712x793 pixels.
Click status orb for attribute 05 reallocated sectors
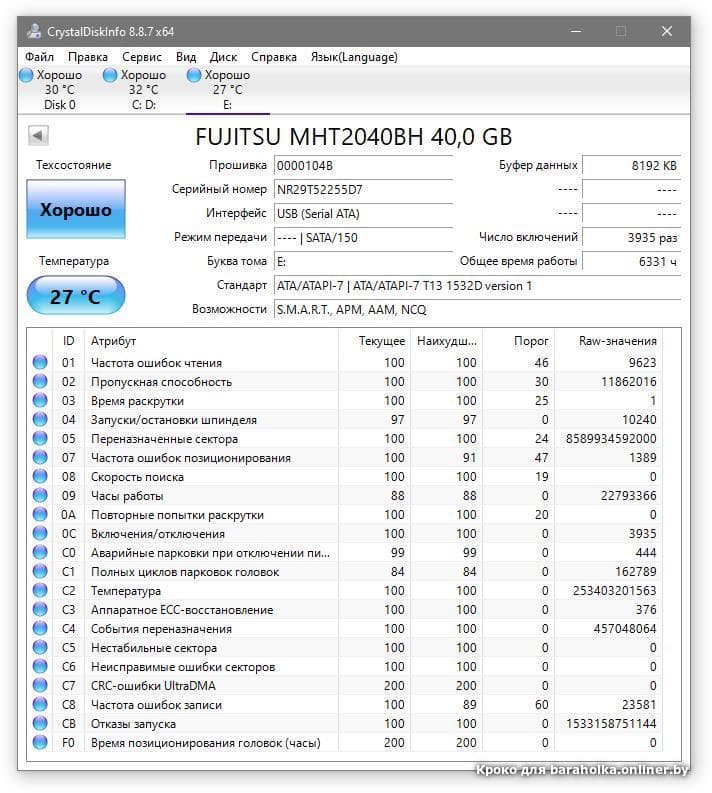[x=40, y=438]
